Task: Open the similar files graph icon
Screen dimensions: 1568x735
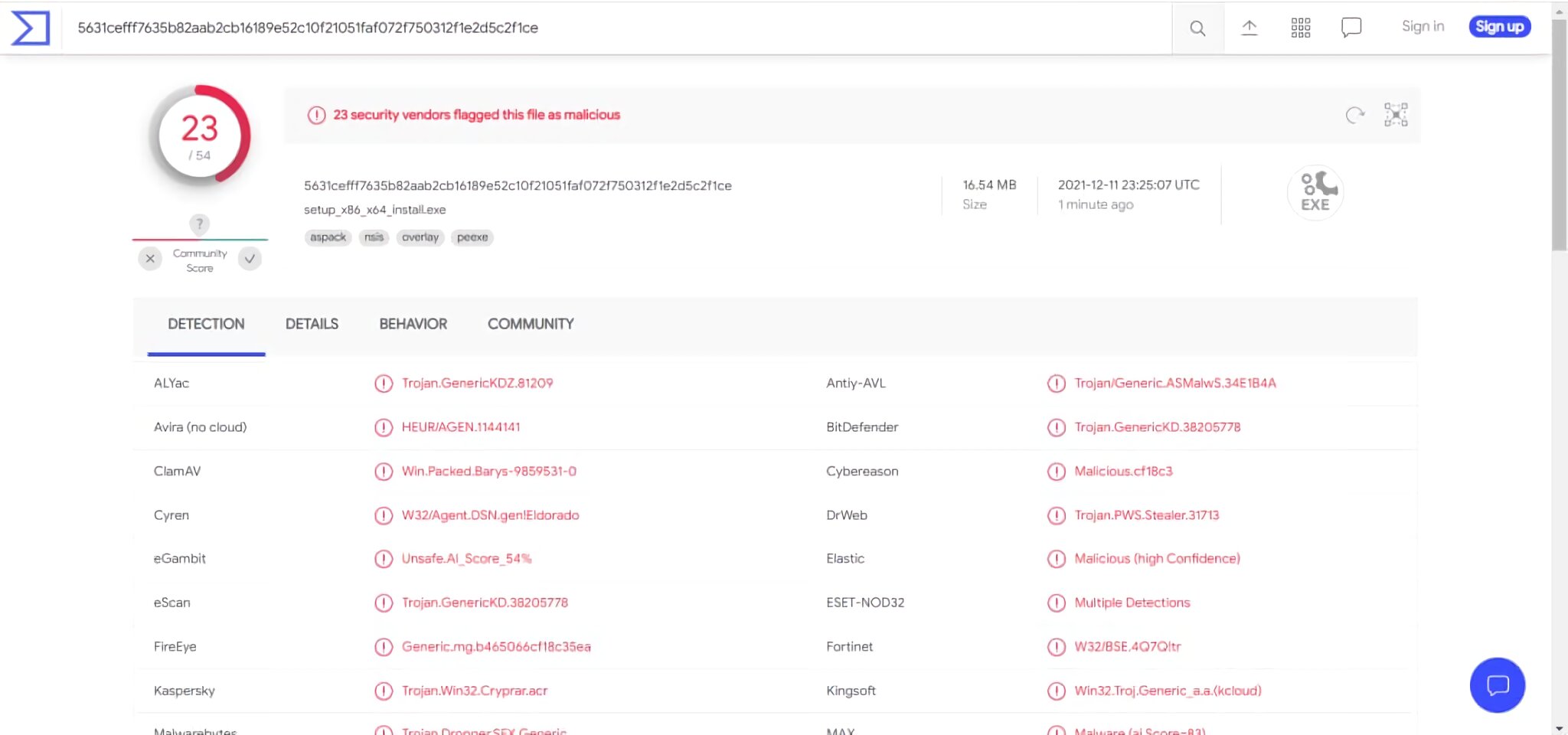Action: tap(1396, 115)
